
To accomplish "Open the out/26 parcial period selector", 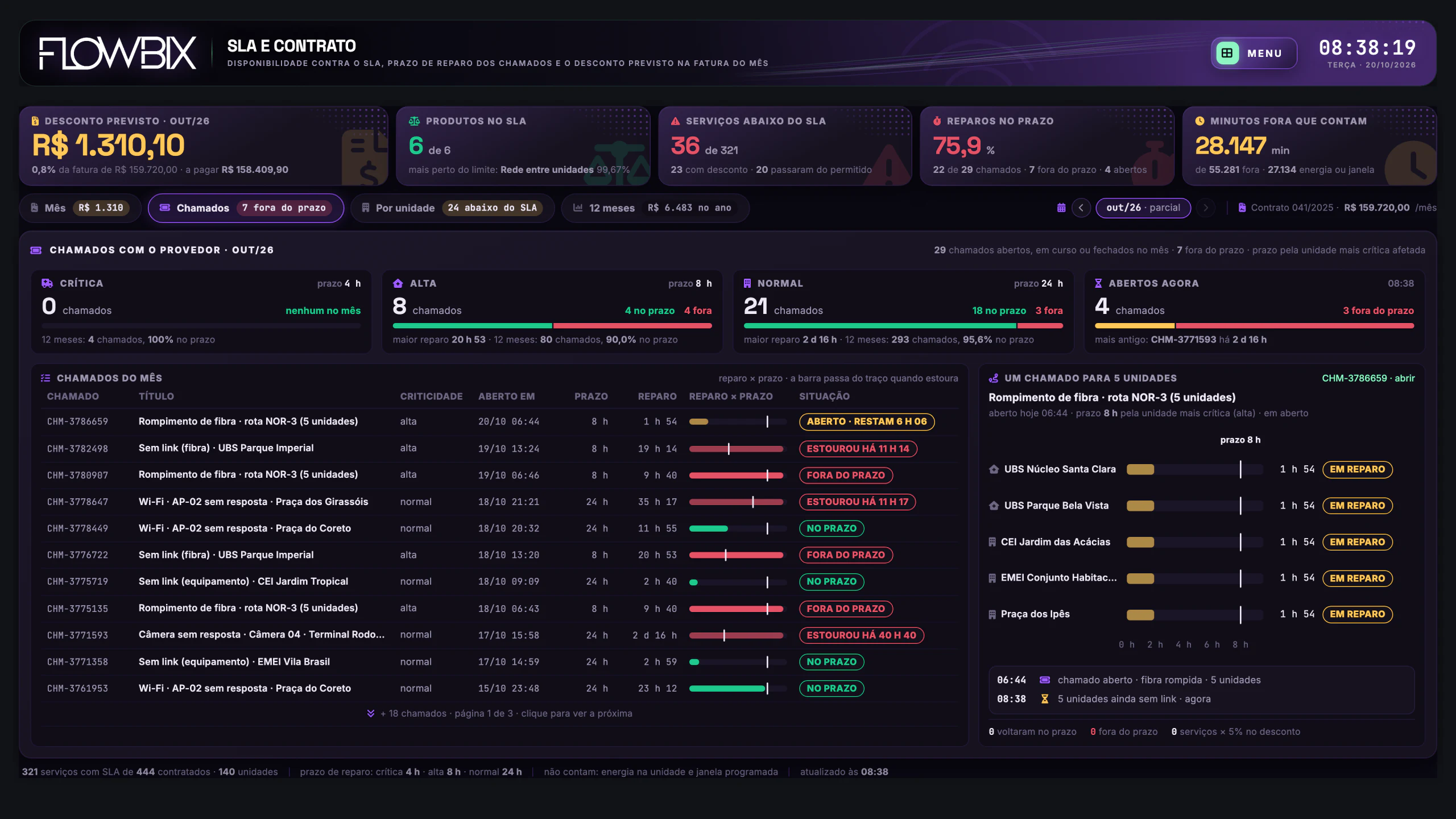I will pos(1143,208).
